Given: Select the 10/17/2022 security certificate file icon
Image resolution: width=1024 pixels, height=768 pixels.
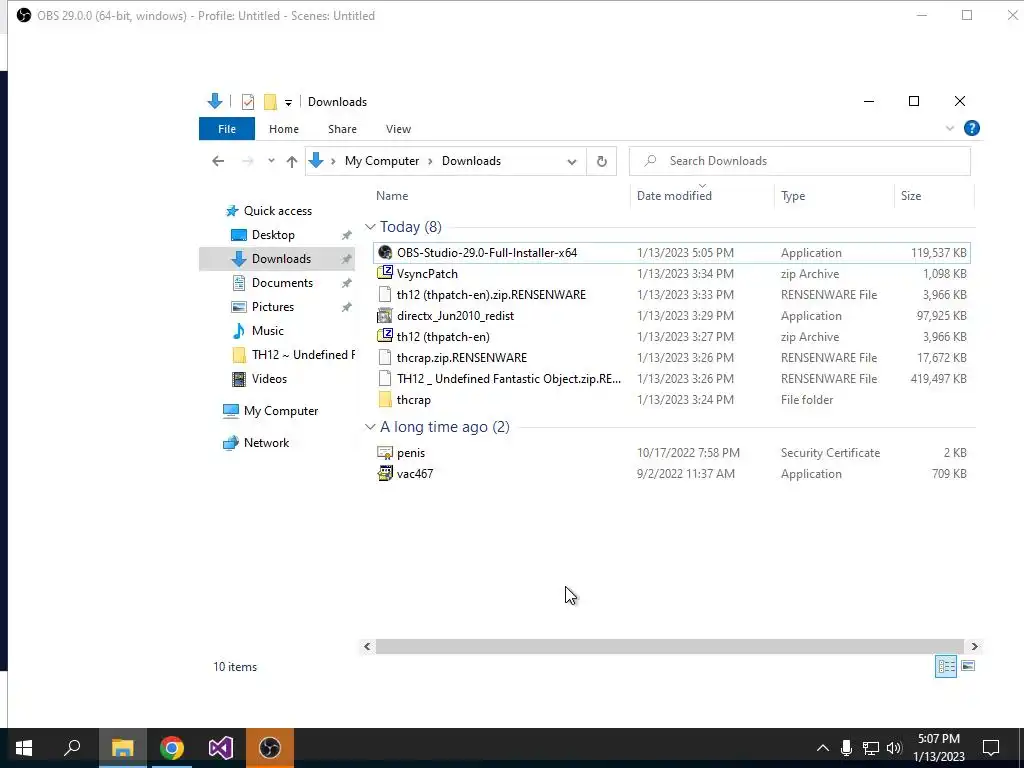Looking at the screenshot, I should (385, 453).
